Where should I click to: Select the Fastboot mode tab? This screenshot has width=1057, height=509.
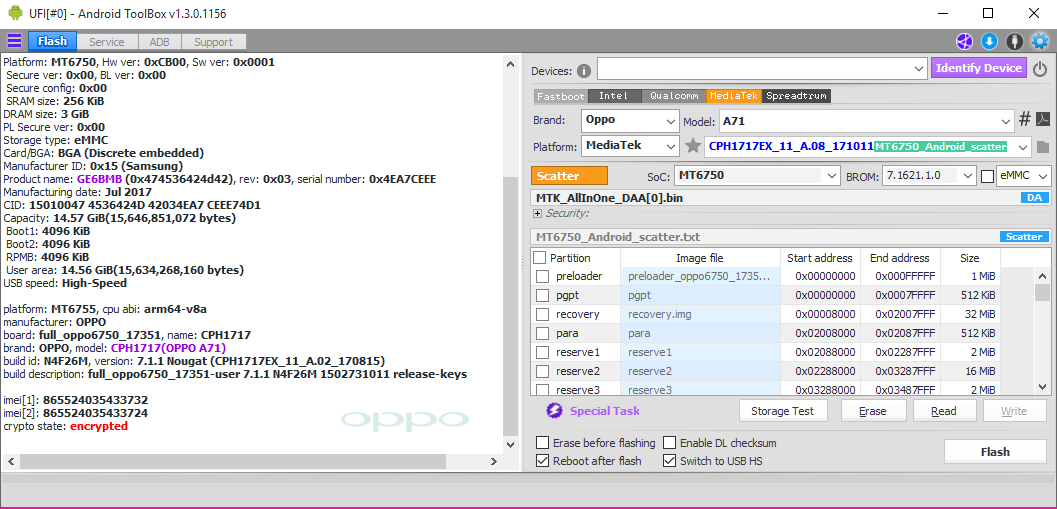pos(561,96)
